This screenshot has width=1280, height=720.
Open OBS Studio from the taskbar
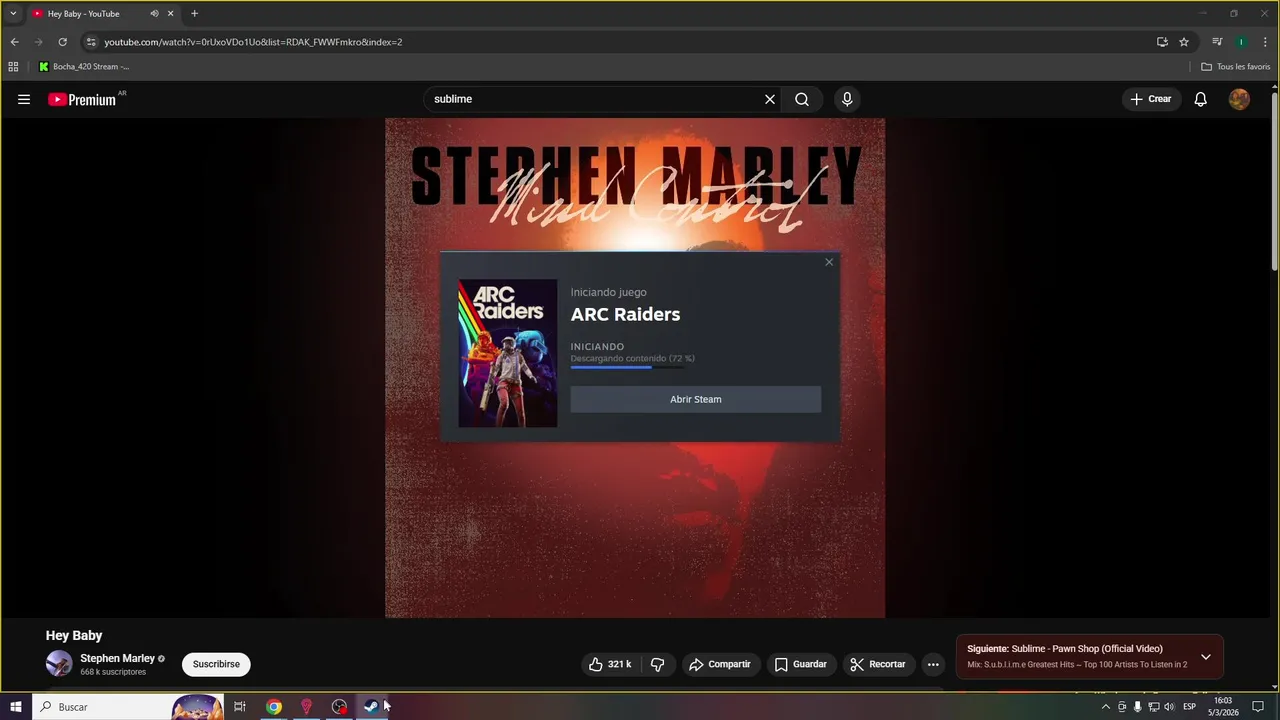pos(340,707)
